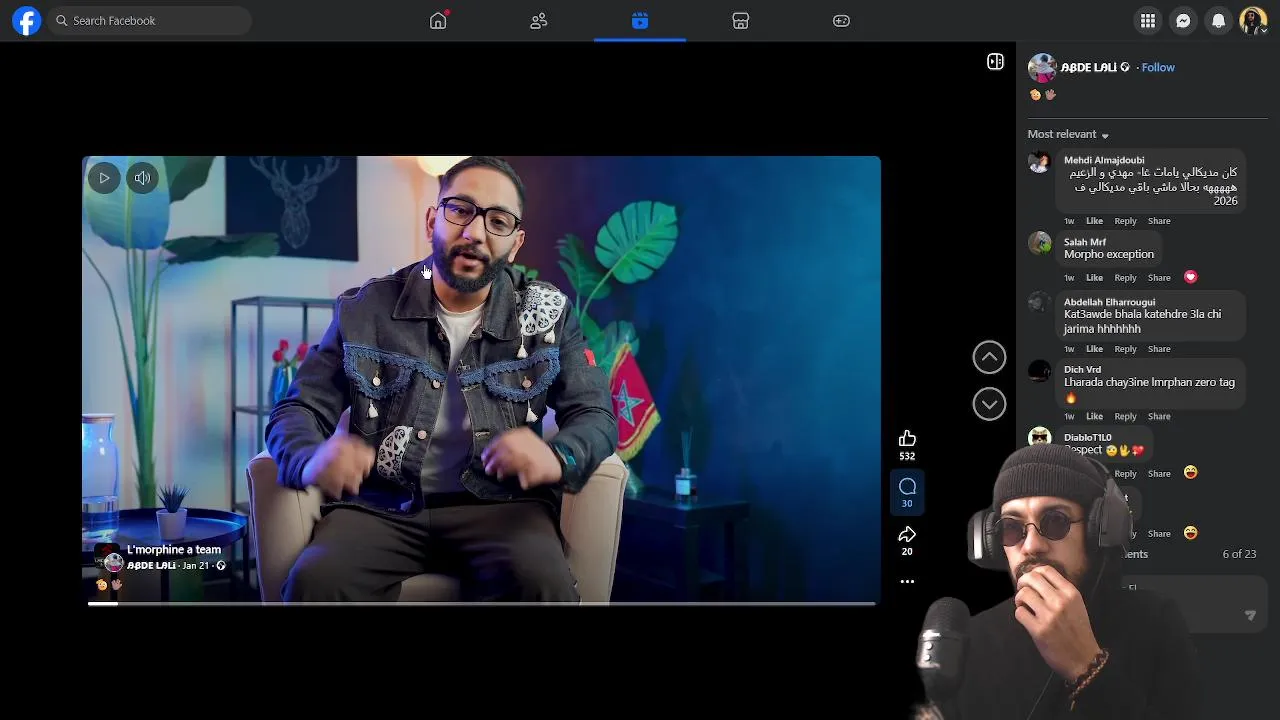View heart reaction on Salah Mrf's comment

[1190, 277]
